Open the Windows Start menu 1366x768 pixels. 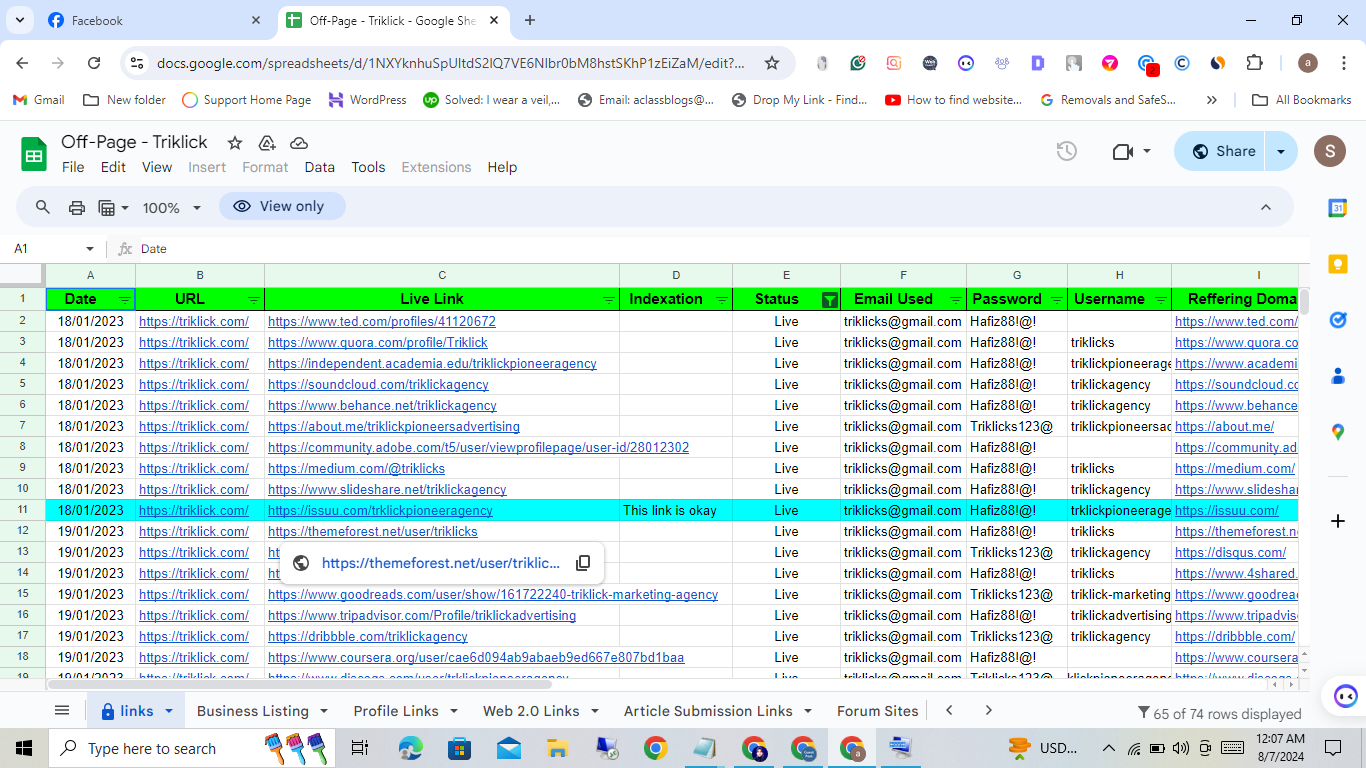coord(24,748)
